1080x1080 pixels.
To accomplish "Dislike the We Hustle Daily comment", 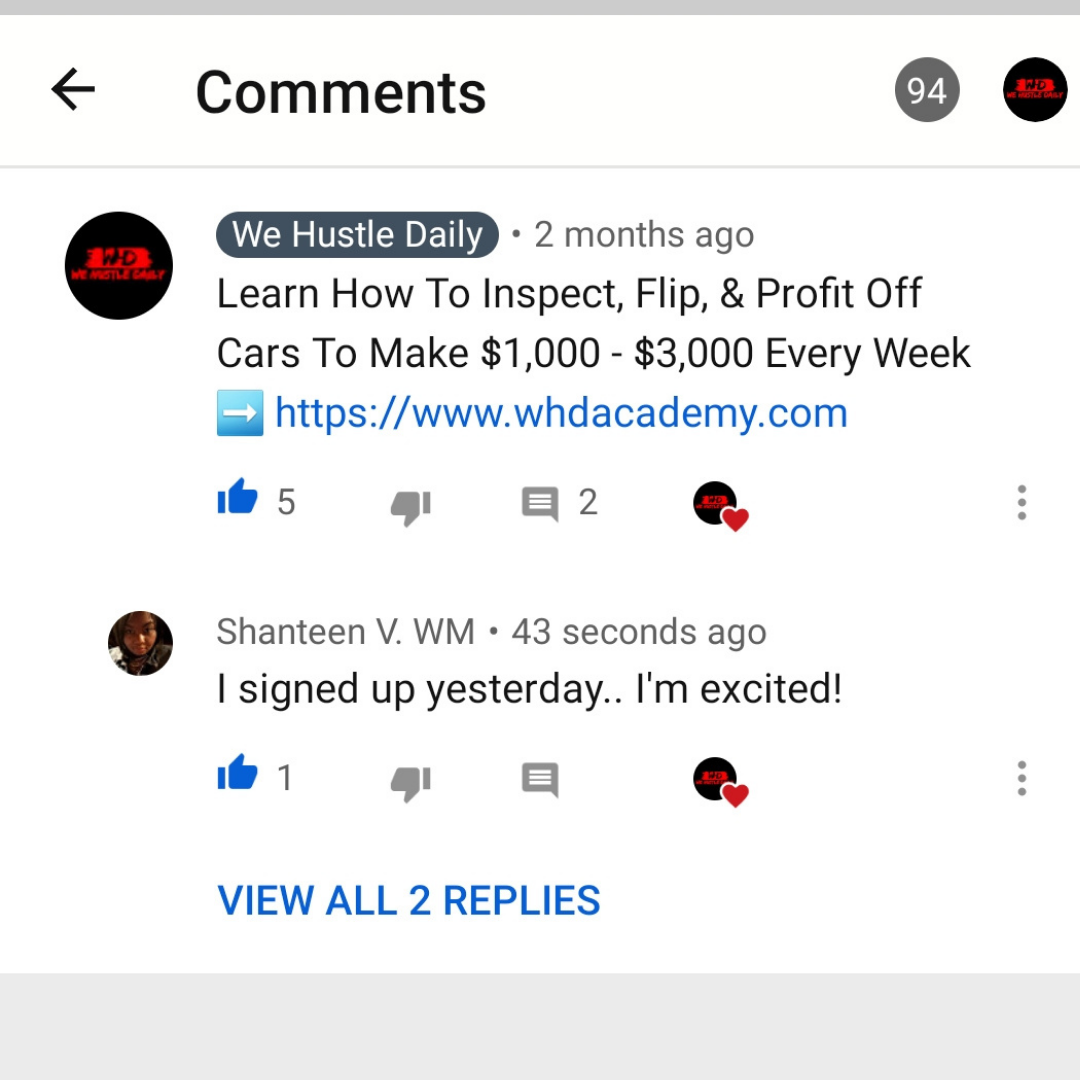I will [x=411, y=507].
